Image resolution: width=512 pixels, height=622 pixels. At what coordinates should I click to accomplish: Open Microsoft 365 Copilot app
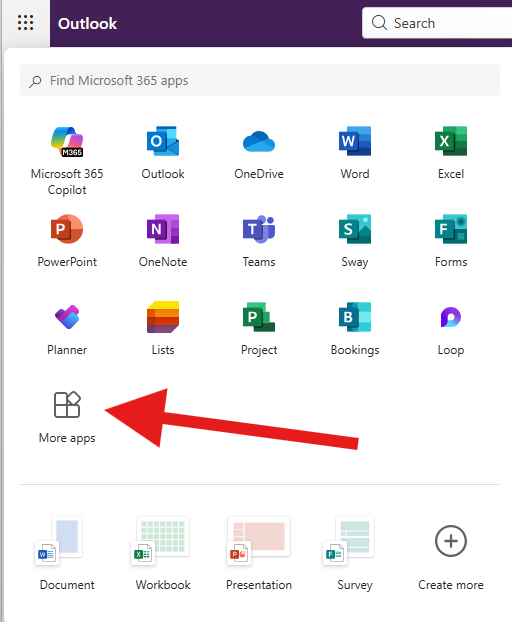[67, 160]
